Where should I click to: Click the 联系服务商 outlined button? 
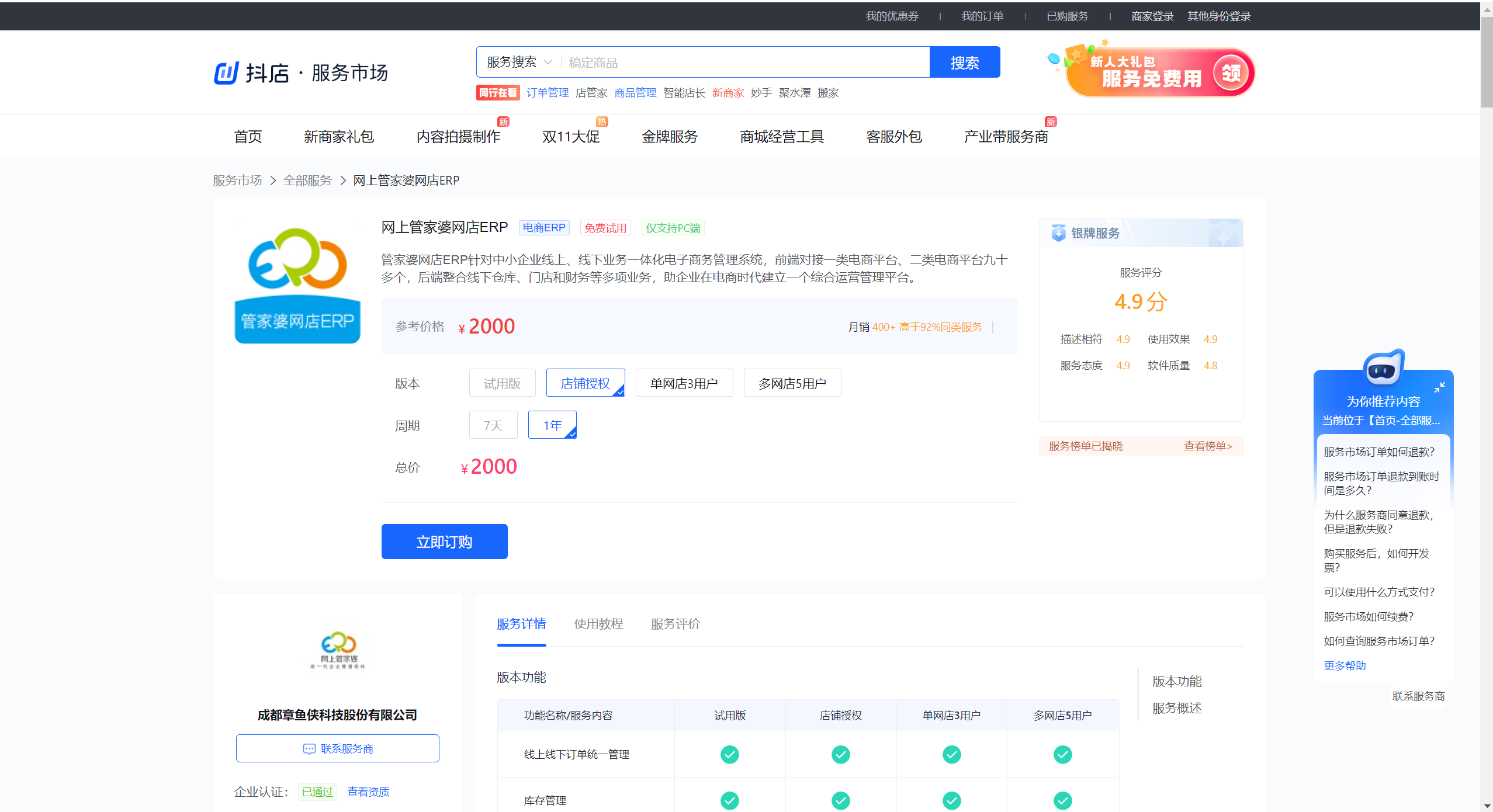tap(338, 749)
